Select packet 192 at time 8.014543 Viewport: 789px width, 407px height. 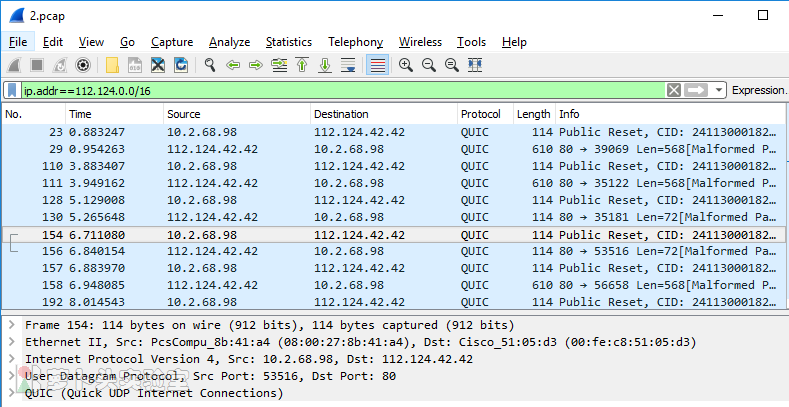[393, 302]
